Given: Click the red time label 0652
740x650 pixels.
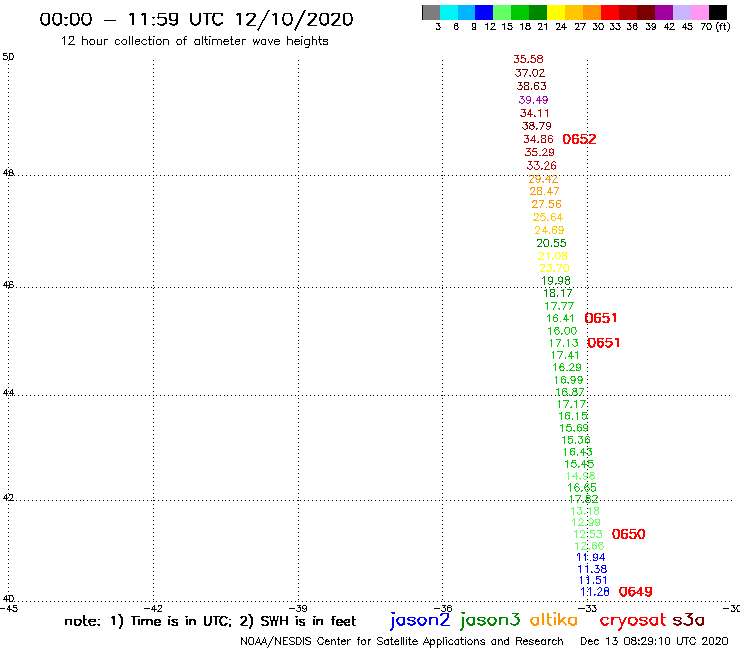Looking at the screenshot, I should coord(580,139).
